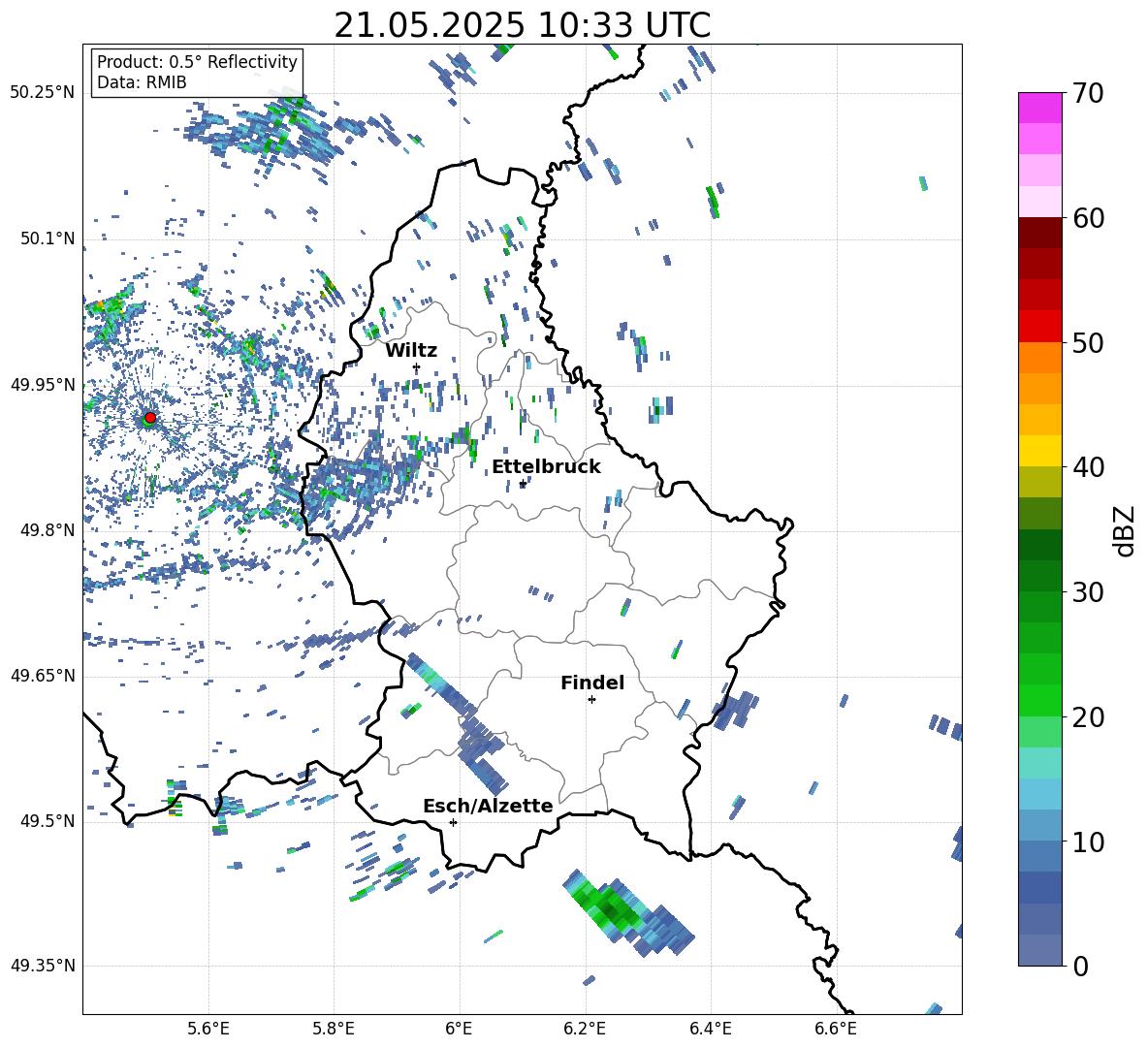1148x1048 pixels.
Task: Click the yellow 40 dBZ colorbar segment
Action: click(x=1039, y=451)
